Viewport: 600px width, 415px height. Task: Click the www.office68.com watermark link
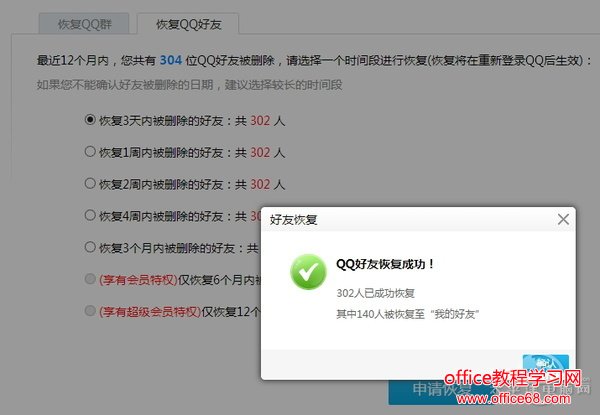pyautogui.click(x=514, y=399)
